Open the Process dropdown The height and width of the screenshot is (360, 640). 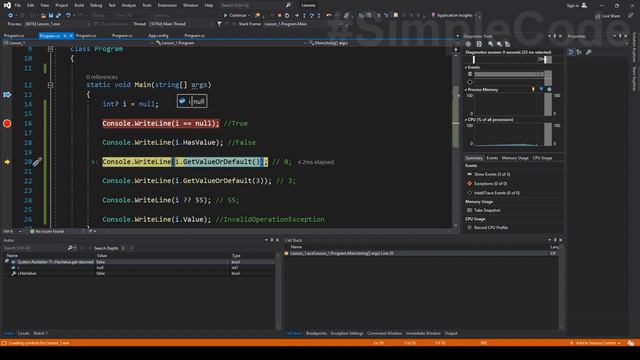57,24
